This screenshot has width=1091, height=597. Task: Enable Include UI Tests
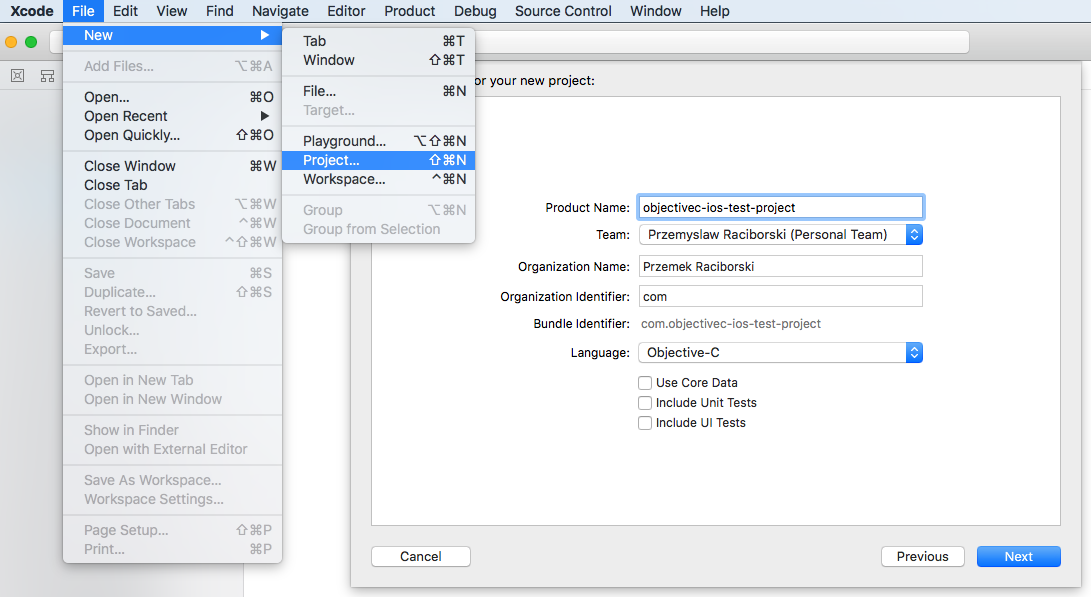pos(645,422)
